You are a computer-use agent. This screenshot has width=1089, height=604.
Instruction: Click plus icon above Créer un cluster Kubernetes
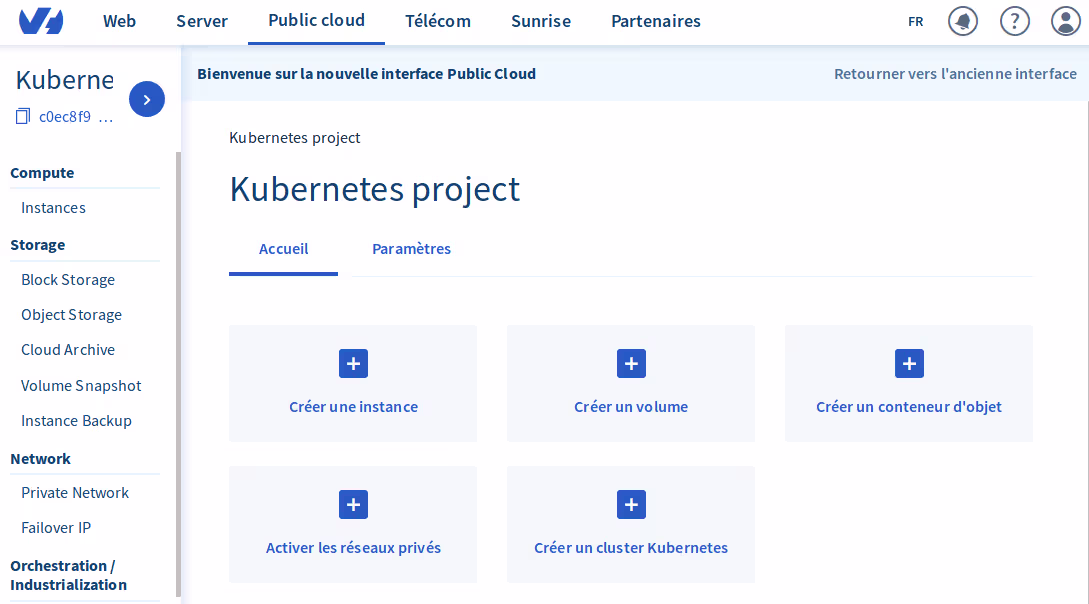(x=631, y=505)
